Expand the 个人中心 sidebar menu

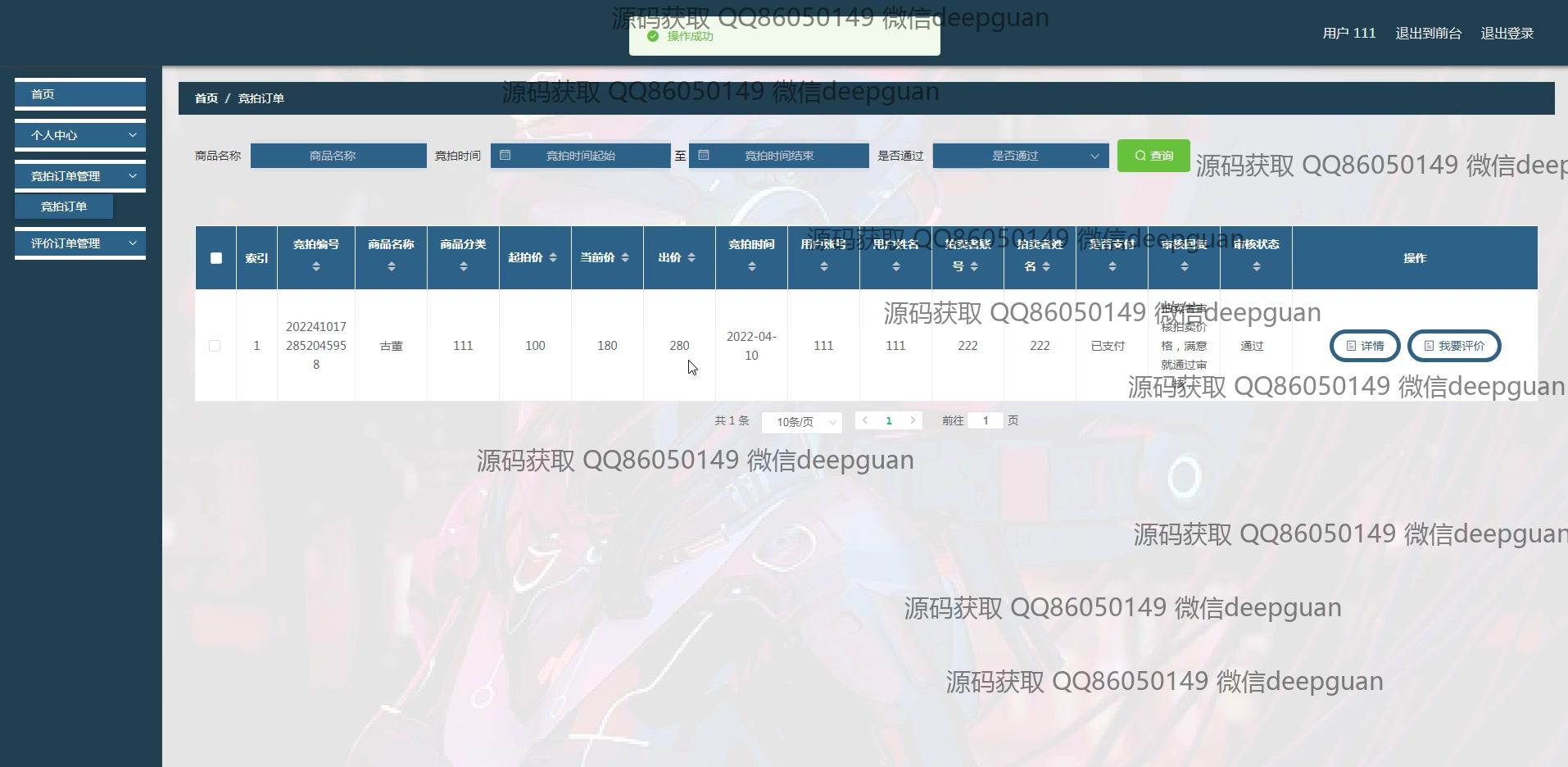coord(80,135)
